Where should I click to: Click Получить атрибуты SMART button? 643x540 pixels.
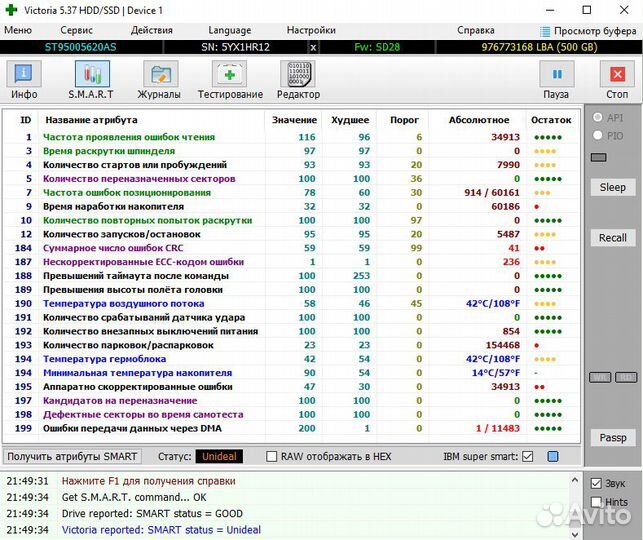pos(70,457)
